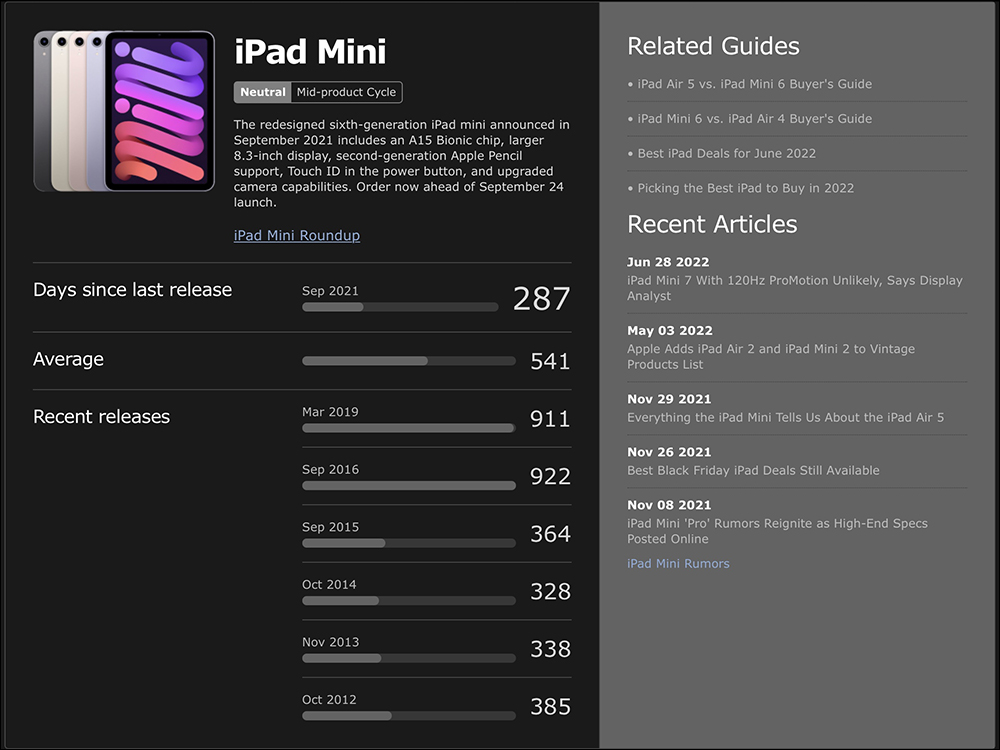Click the Mid-product Cycle label
1000x750 pixels.
346,92
